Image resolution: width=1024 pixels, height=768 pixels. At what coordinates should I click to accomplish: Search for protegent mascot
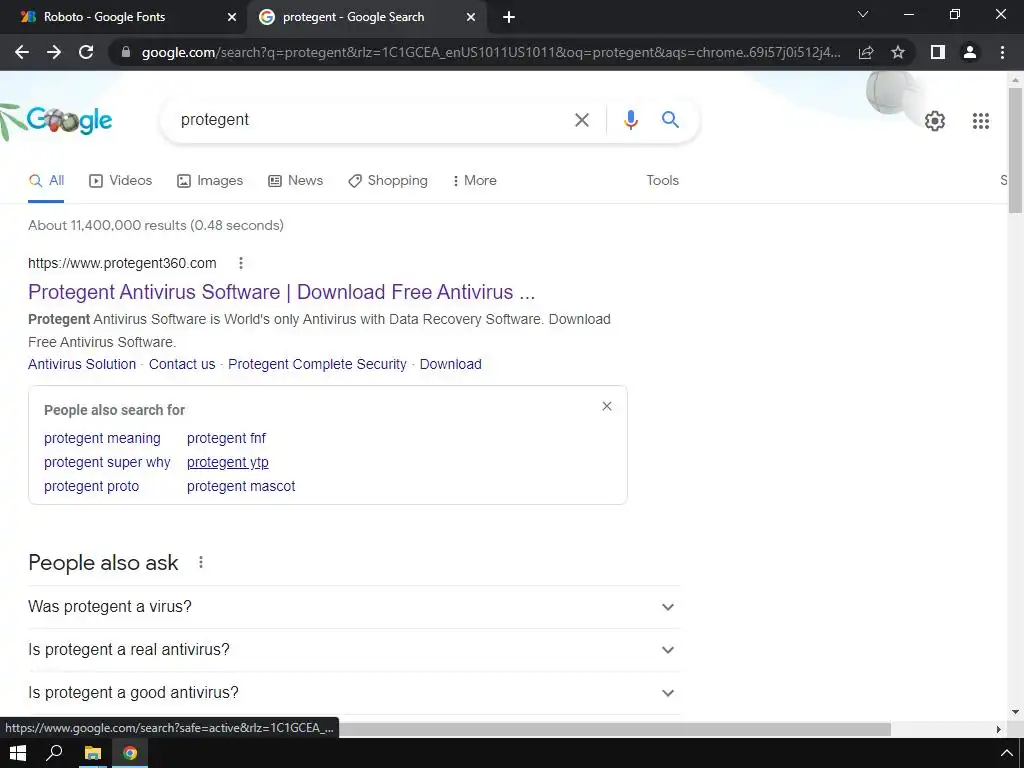point(241,487)
